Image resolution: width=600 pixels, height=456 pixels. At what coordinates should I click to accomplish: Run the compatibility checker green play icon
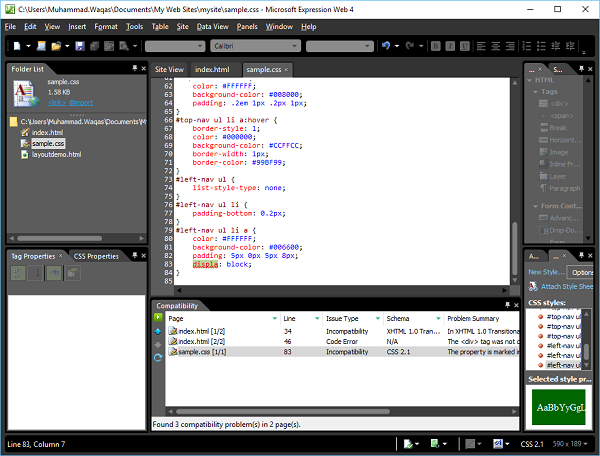[158, 318]
